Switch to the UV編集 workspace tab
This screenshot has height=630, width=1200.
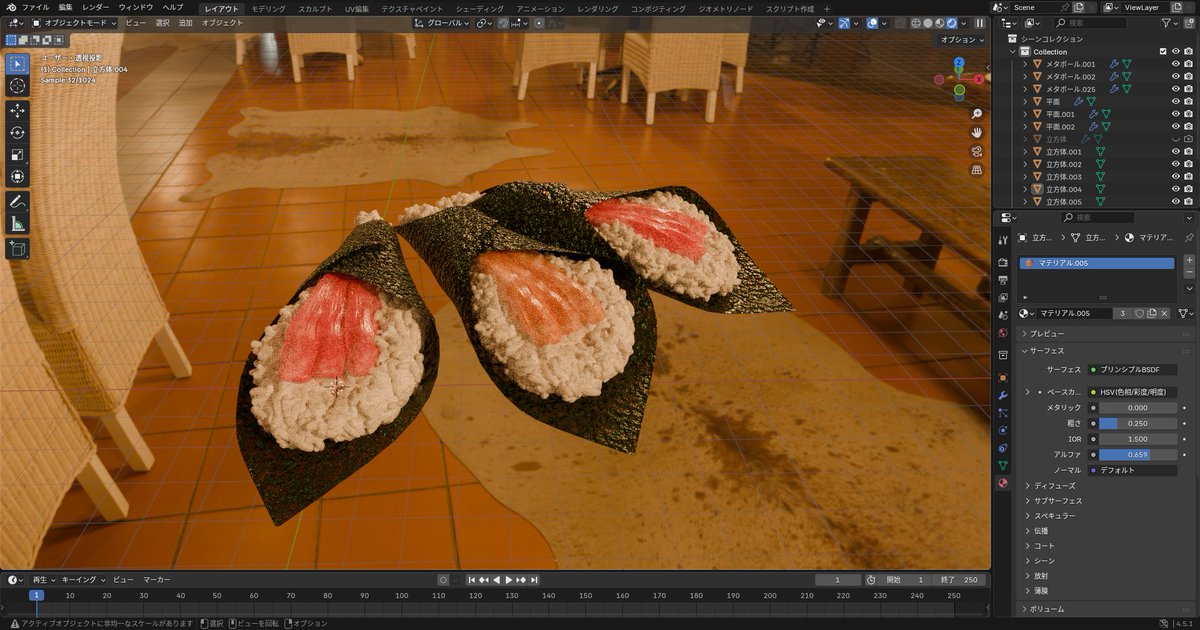point(357,8)
